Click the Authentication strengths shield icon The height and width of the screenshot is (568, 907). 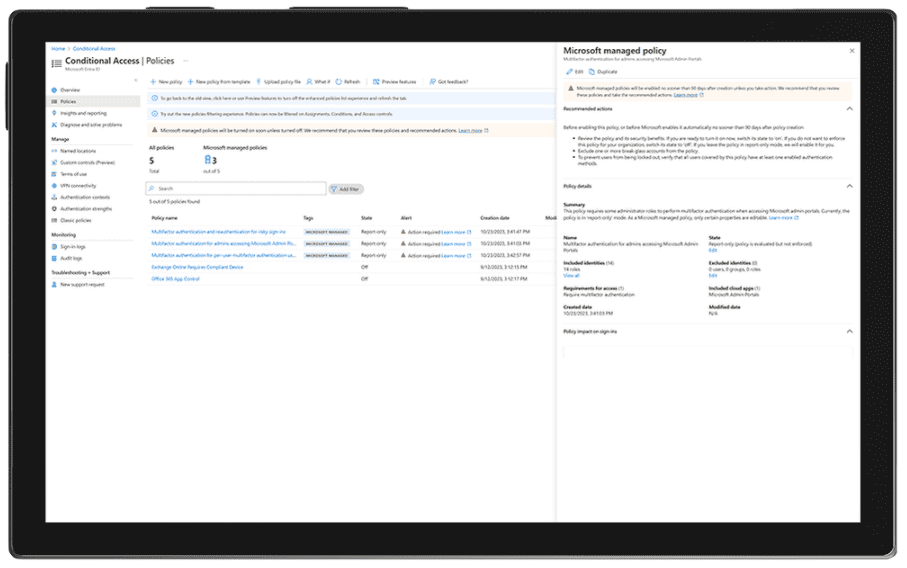54,209
